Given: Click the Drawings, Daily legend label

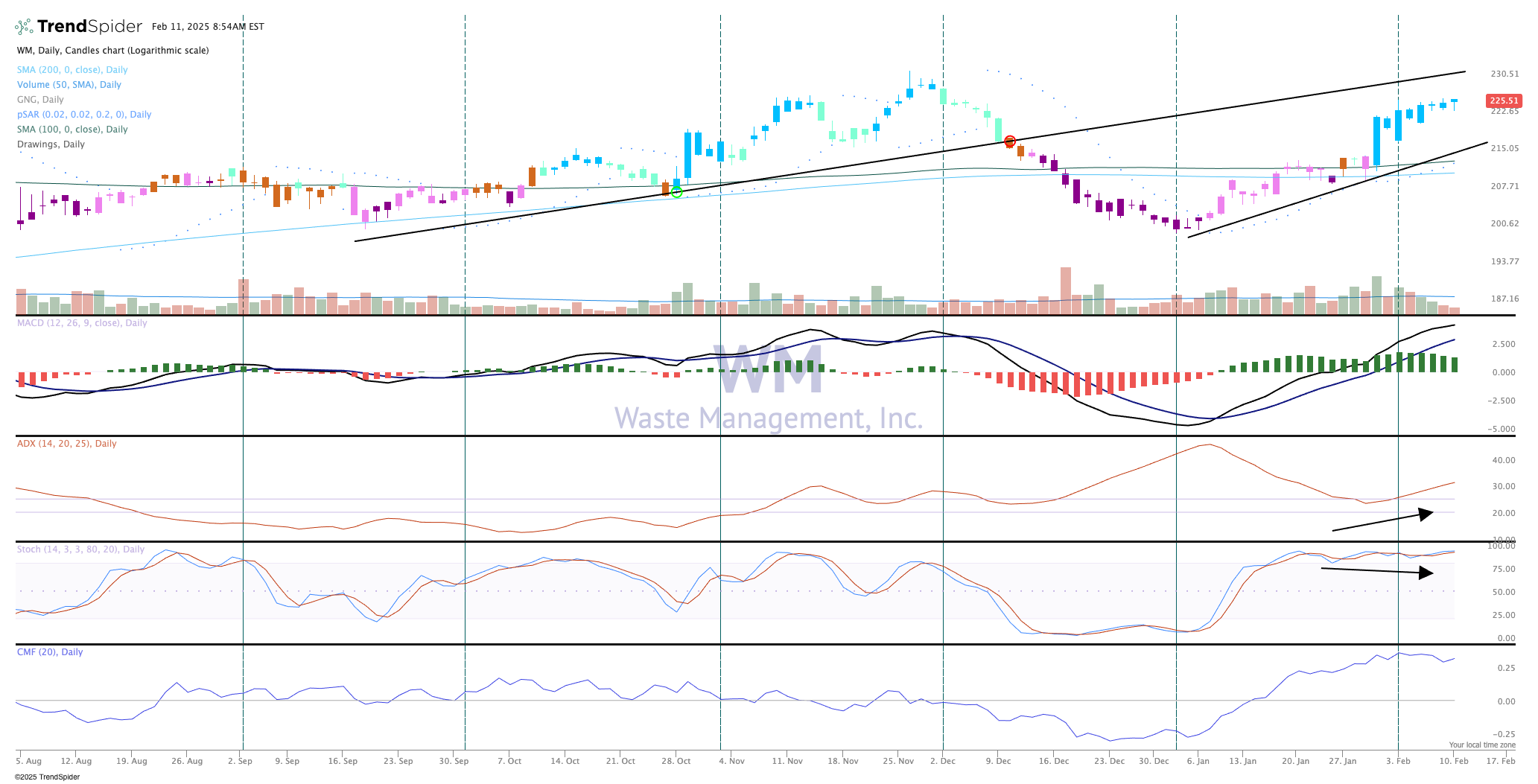Looking at the screenshot, I should (x=51, y=144).
